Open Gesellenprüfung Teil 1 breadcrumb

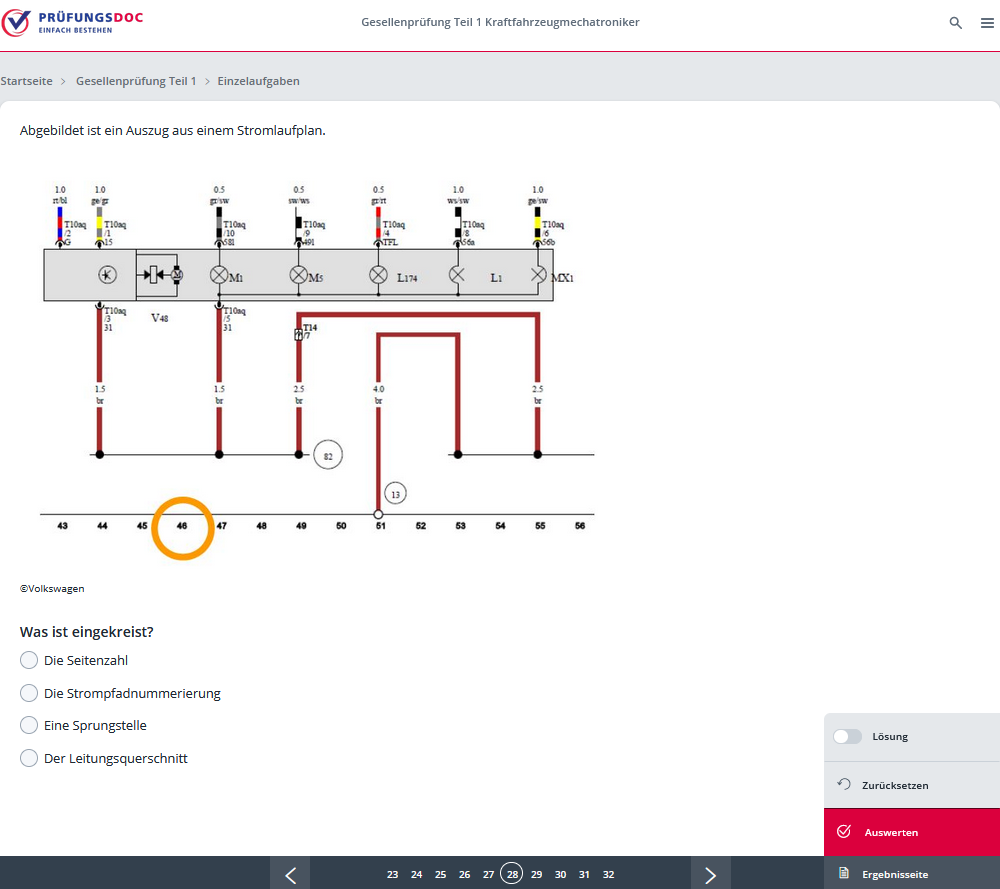136,81
